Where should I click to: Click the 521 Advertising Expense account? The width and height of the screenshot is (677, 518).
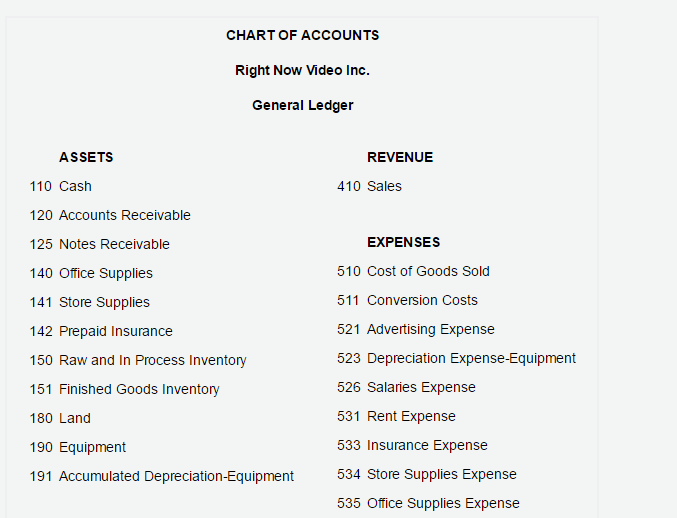coord(416,329)
